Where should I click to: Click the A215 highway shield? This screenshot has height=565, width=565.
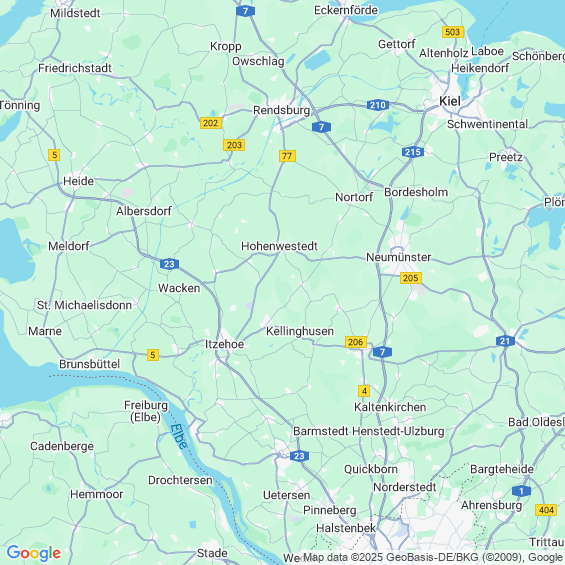pos(413,152)
